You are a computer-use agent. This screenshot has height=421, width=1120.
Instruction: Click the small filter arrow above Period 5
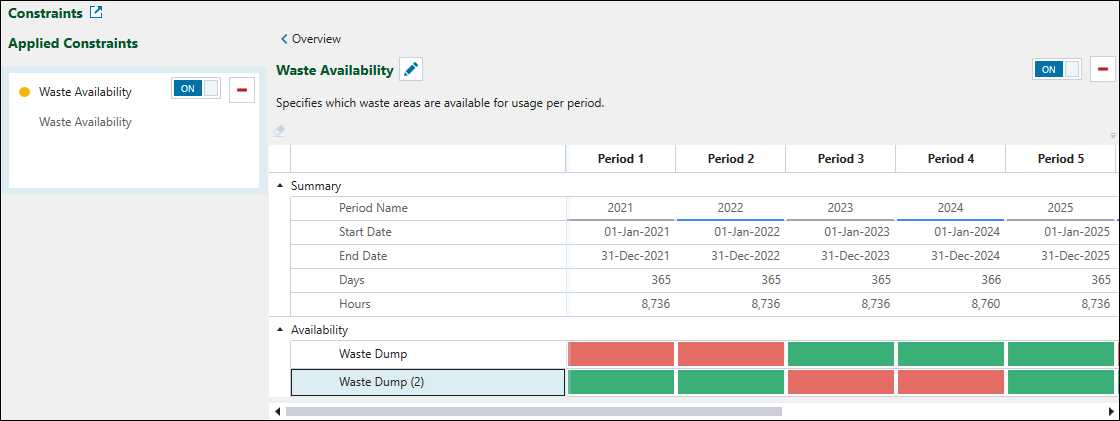coord(1112,136)
